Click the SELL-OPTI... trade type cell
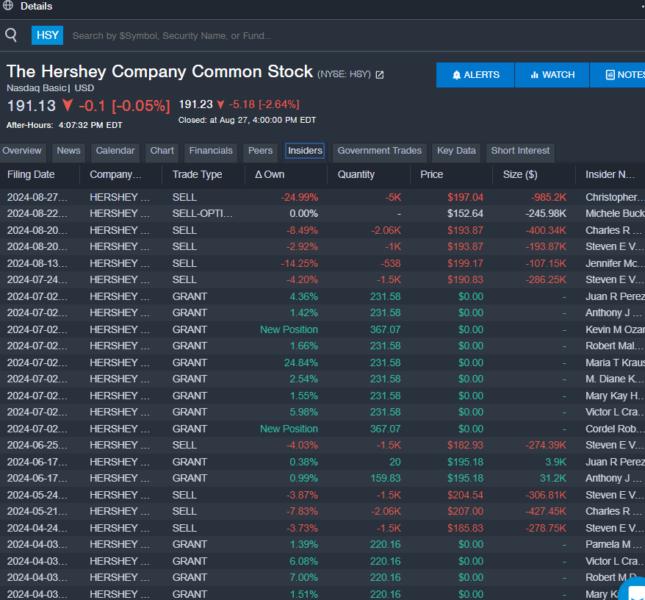 click(202, 214)
